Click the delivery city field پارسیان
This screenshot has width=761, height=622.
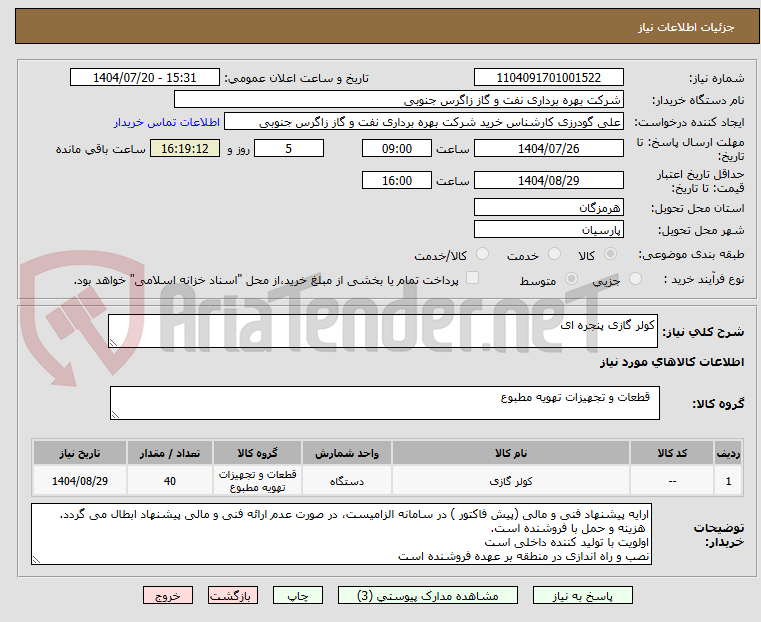tap(548, 229)
